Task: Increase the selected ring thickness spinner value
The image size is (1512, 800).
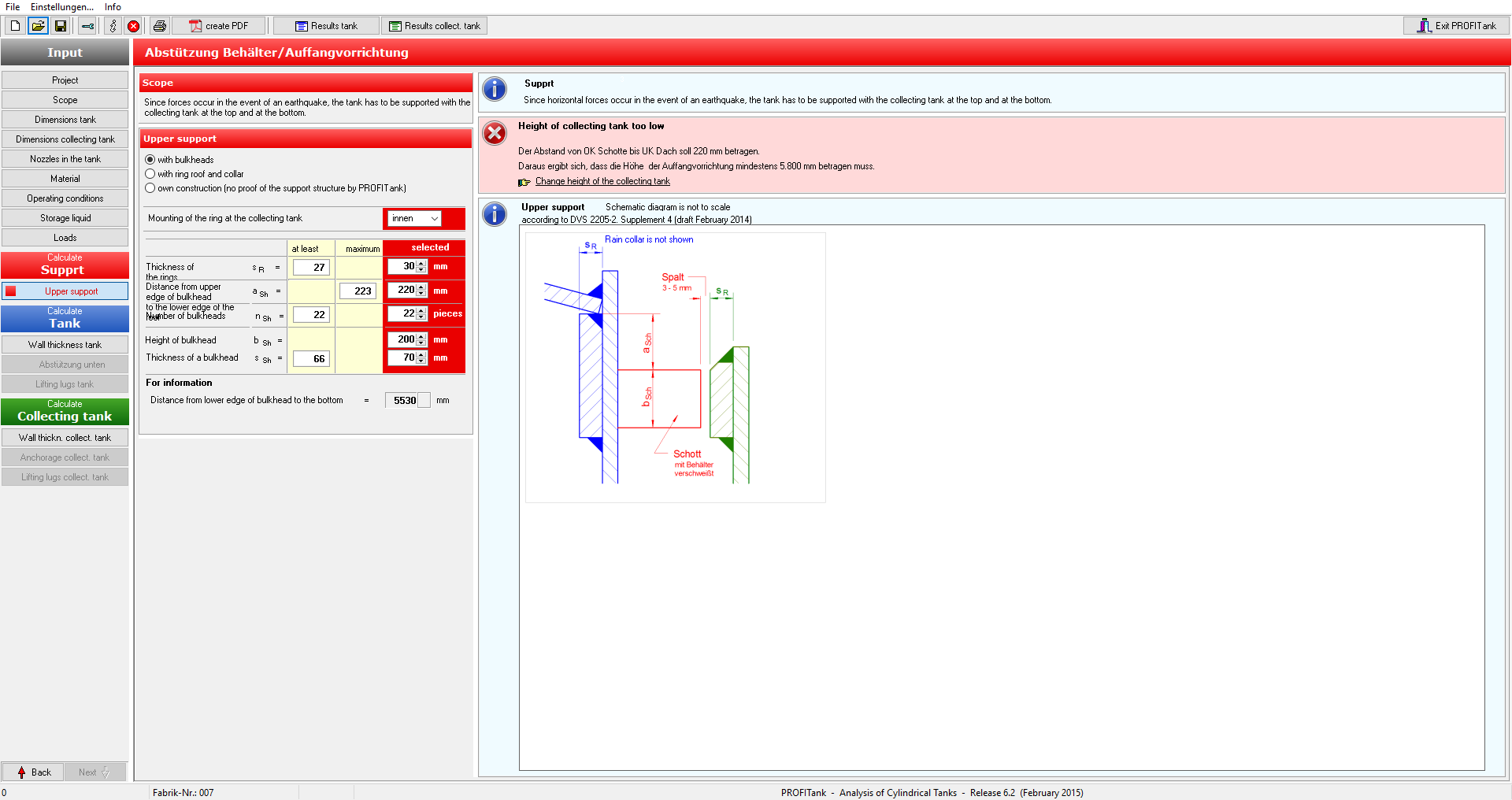Action: (x=421, y=264)
